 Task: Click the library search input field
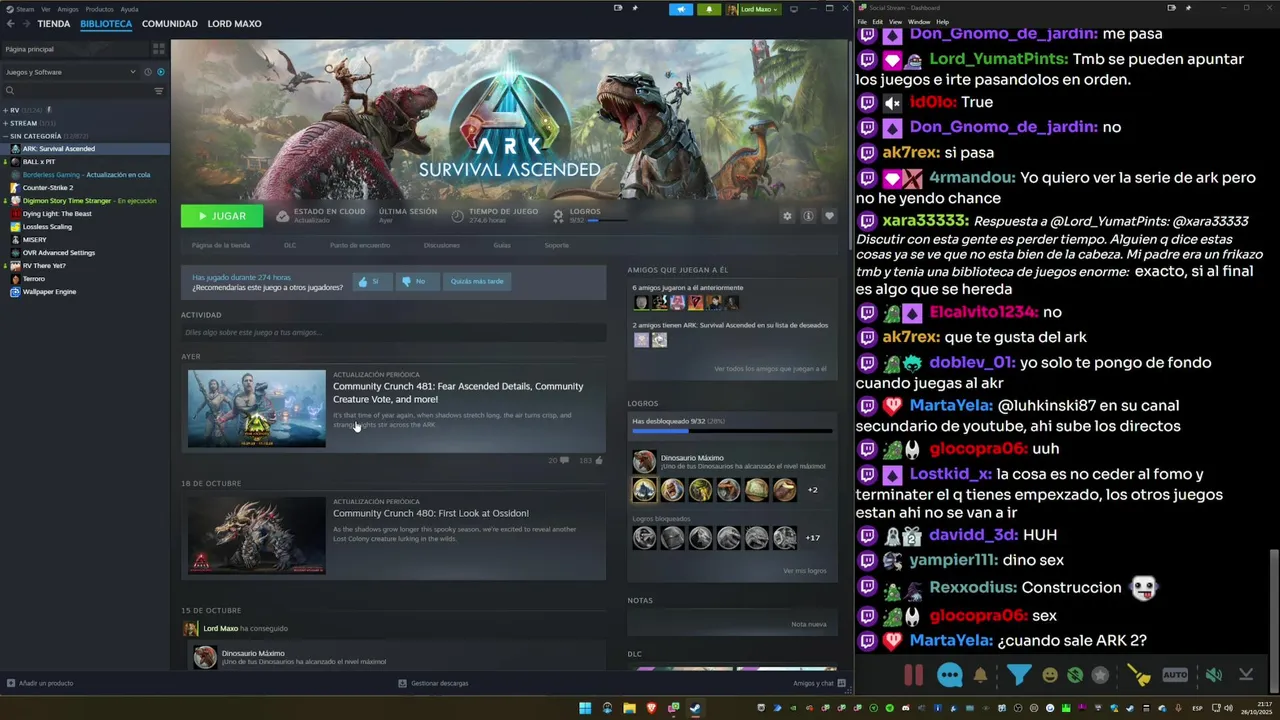click(76, 91)
